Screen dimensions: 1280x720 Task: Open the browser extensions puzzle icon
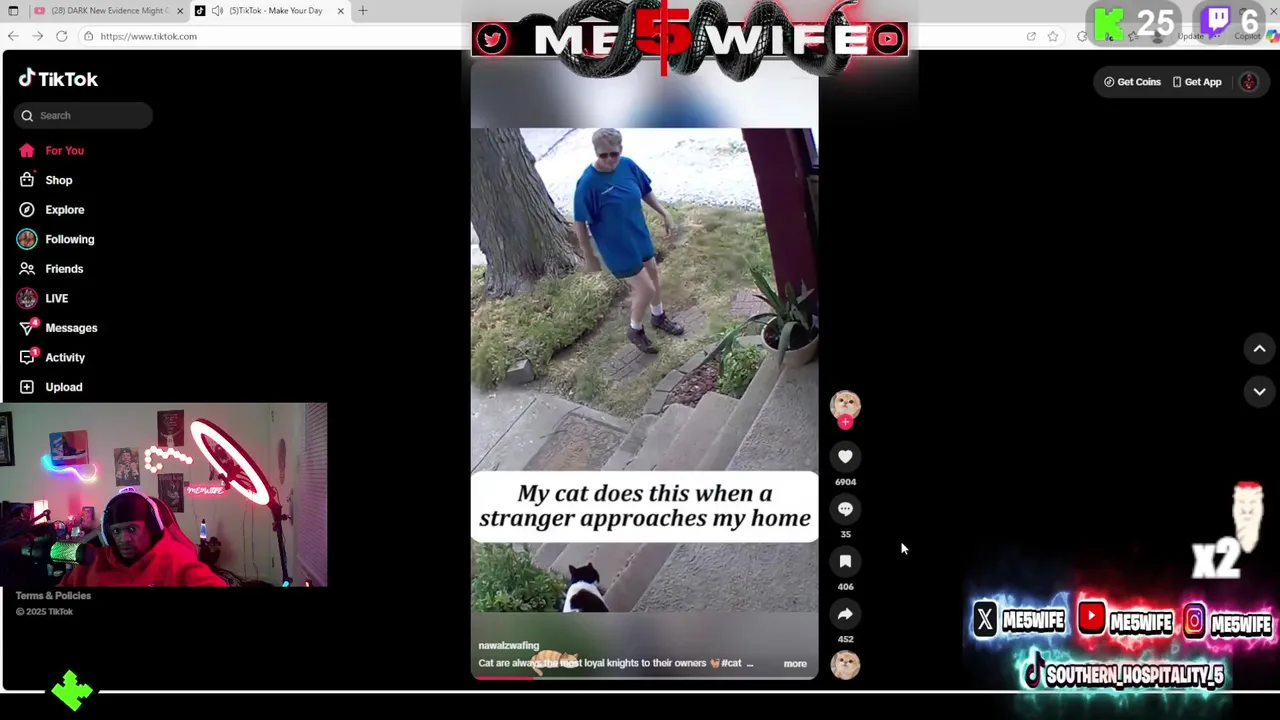[x=1083, y=36]
